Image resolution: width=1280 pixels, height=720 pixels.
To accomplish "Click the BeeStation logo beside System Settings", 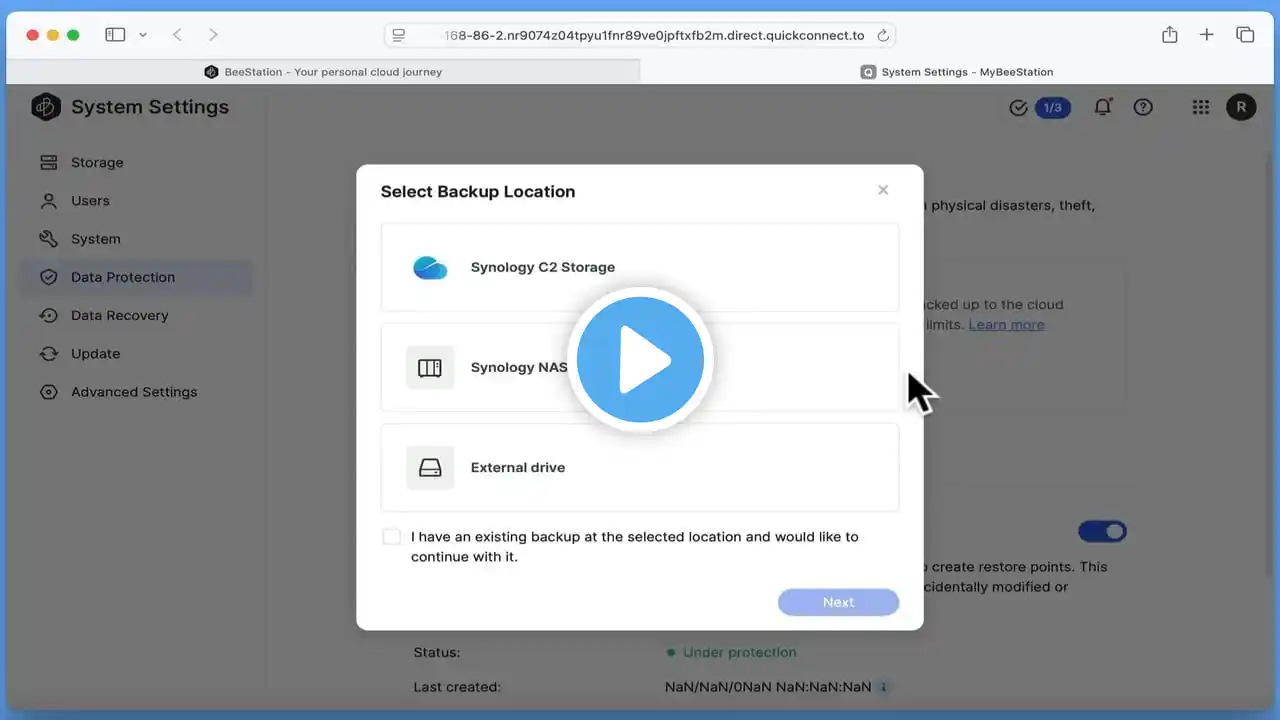I will tap(46, 107).
